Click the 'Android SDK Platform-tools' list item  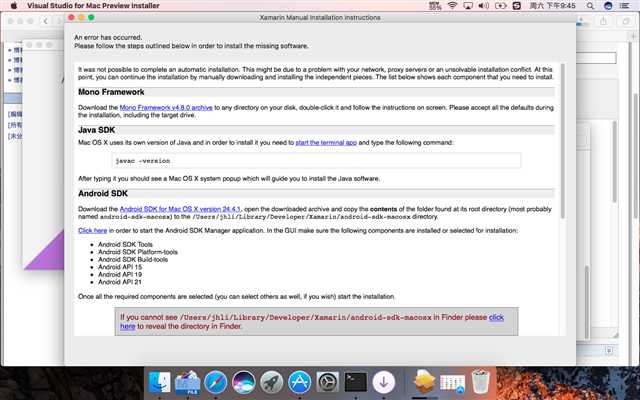tap(138, 252)
